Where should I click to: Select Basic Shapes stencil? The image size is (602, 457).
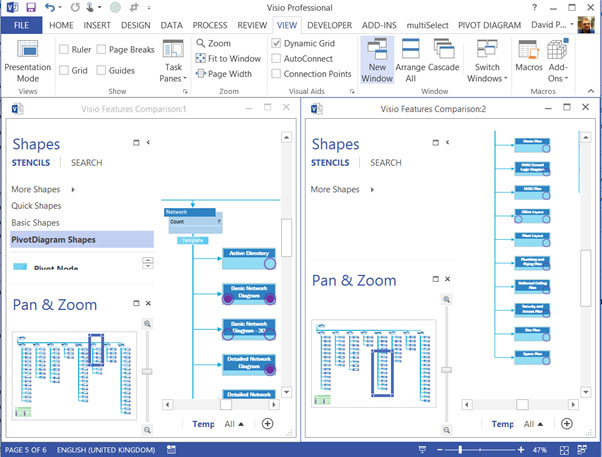tap(35, 223)
